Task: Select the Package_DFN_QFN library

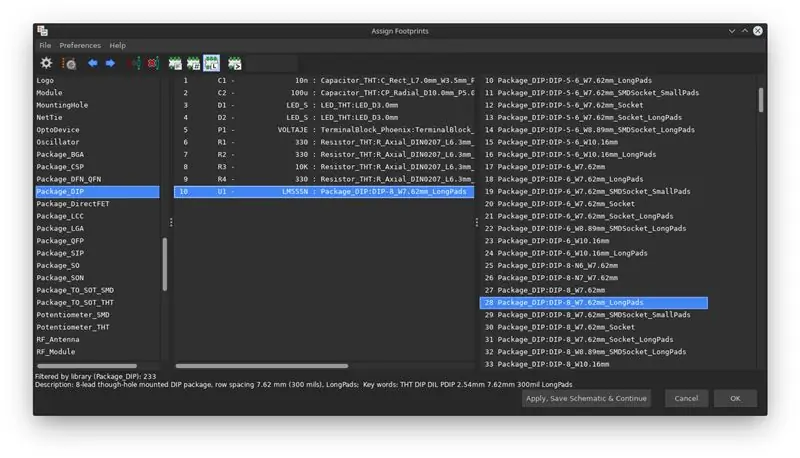Action: tap(97, 179)
